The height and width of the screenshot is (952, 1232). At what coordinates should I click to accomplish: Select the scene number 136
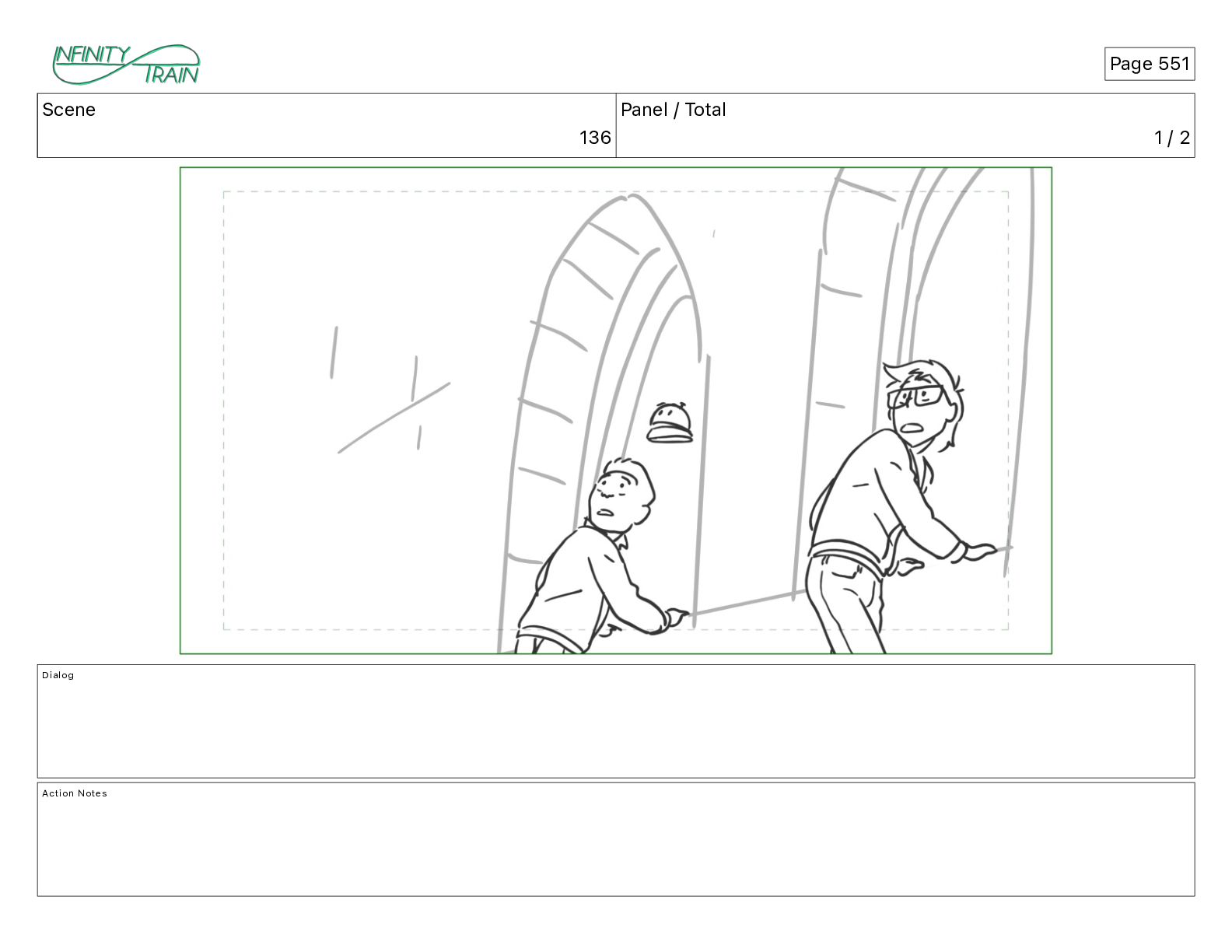[x=595, y=138]
